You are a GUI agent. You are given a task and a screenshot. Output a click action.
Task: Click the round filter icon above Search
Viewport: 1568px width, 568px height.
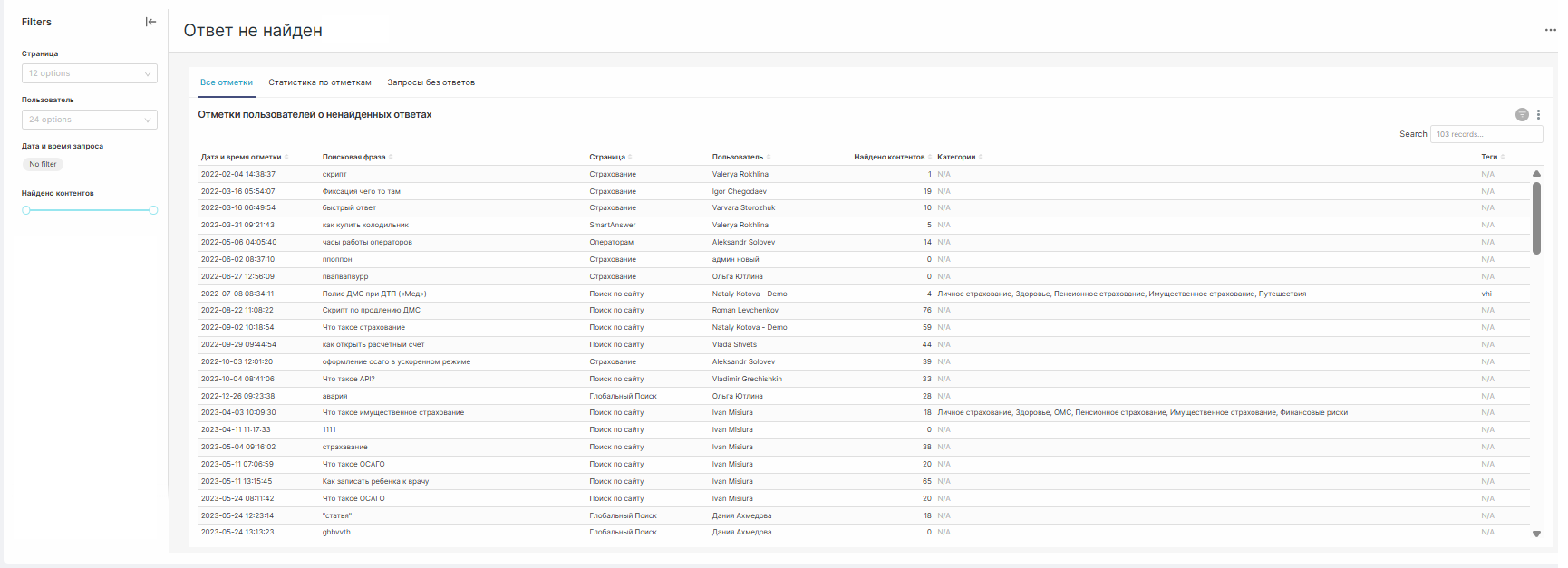coord(1522,115)
